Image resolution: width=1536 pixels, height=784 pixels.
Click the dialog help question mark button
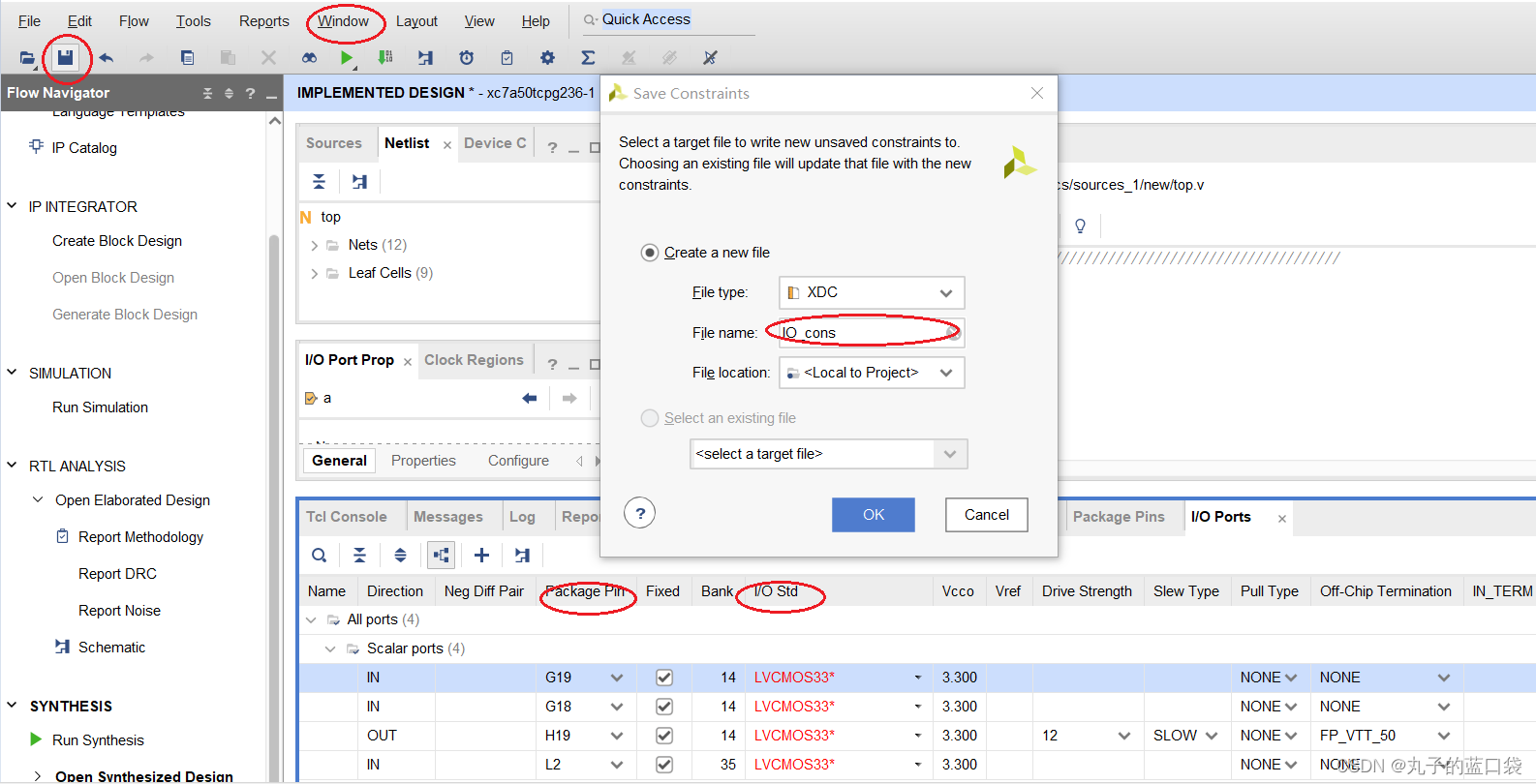pos(640,513)
